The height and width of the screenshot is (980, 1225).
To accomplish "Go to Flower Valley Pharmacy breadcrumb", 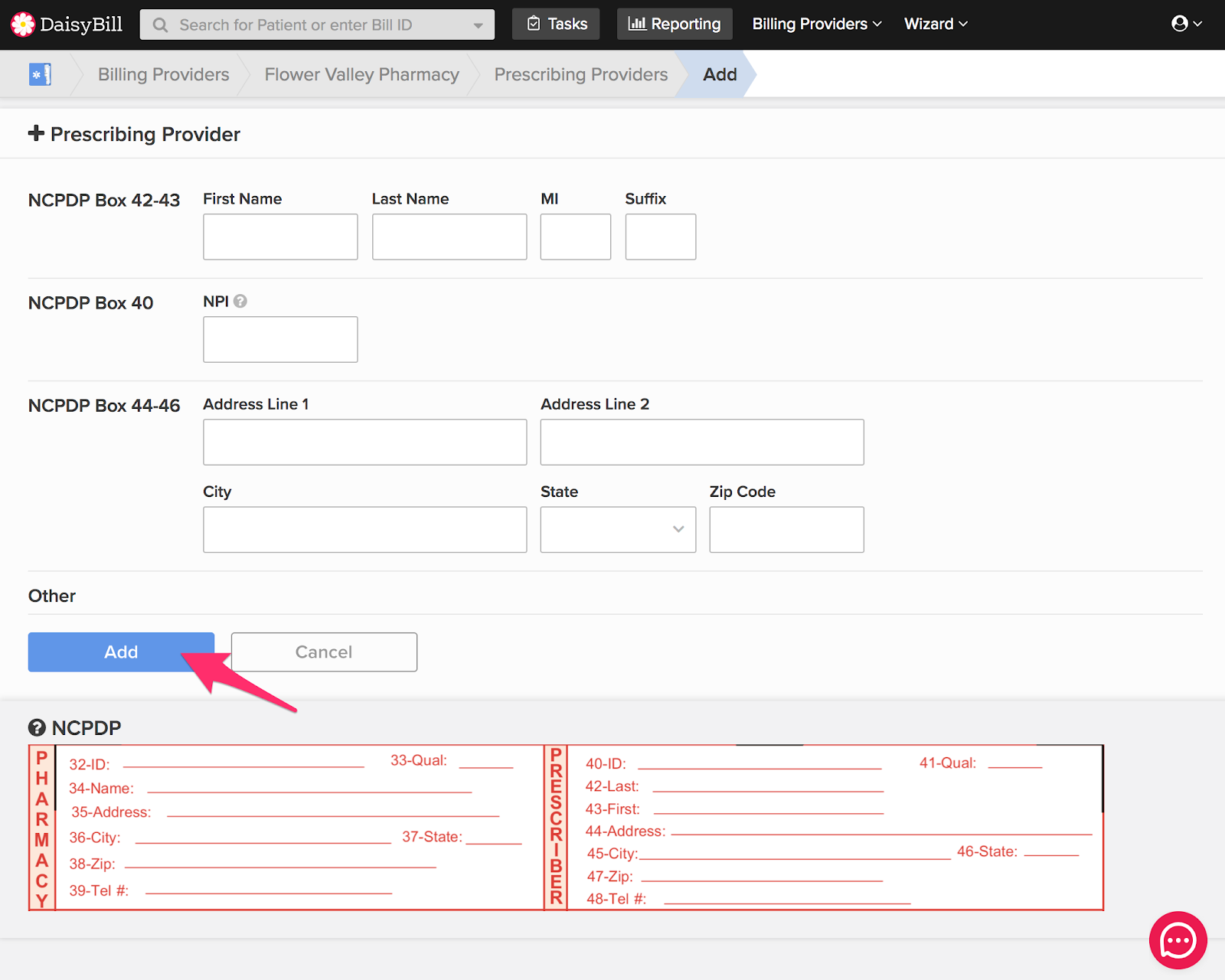I will [x=361, y=74].
